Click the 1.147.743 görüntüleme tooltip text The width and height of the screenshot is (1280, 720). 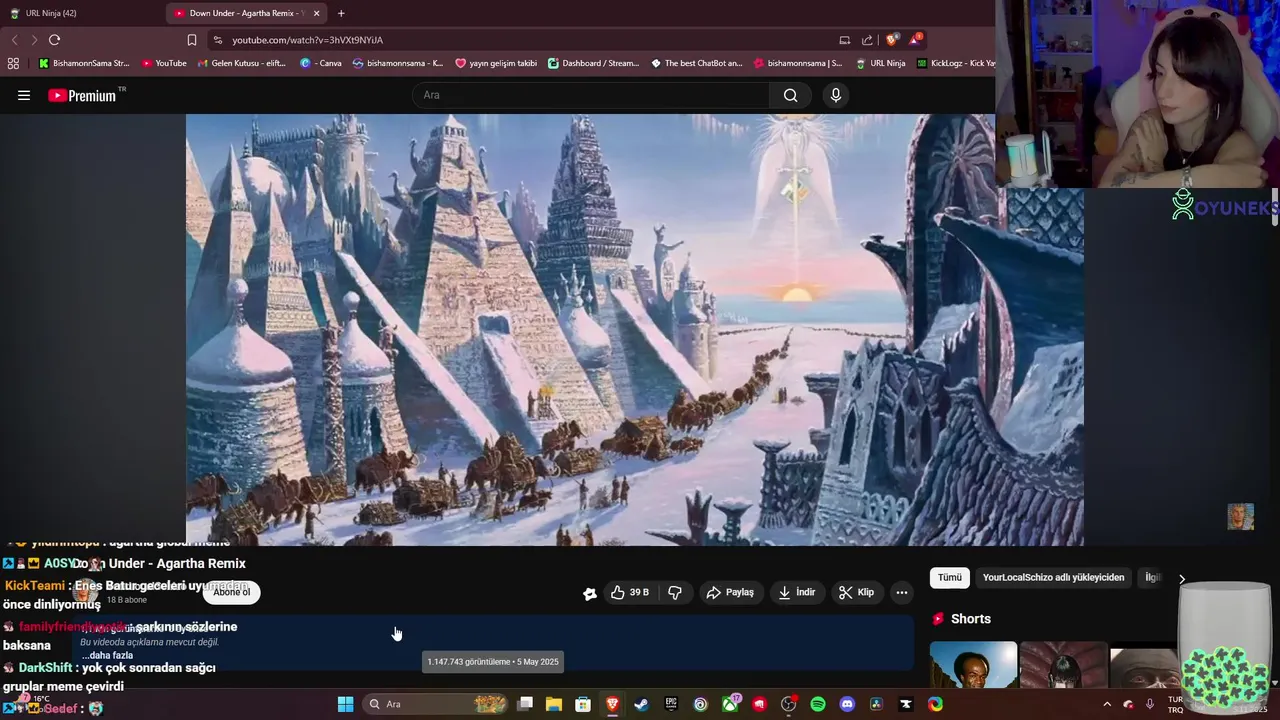pyautogui.click(x=493, y=662)
